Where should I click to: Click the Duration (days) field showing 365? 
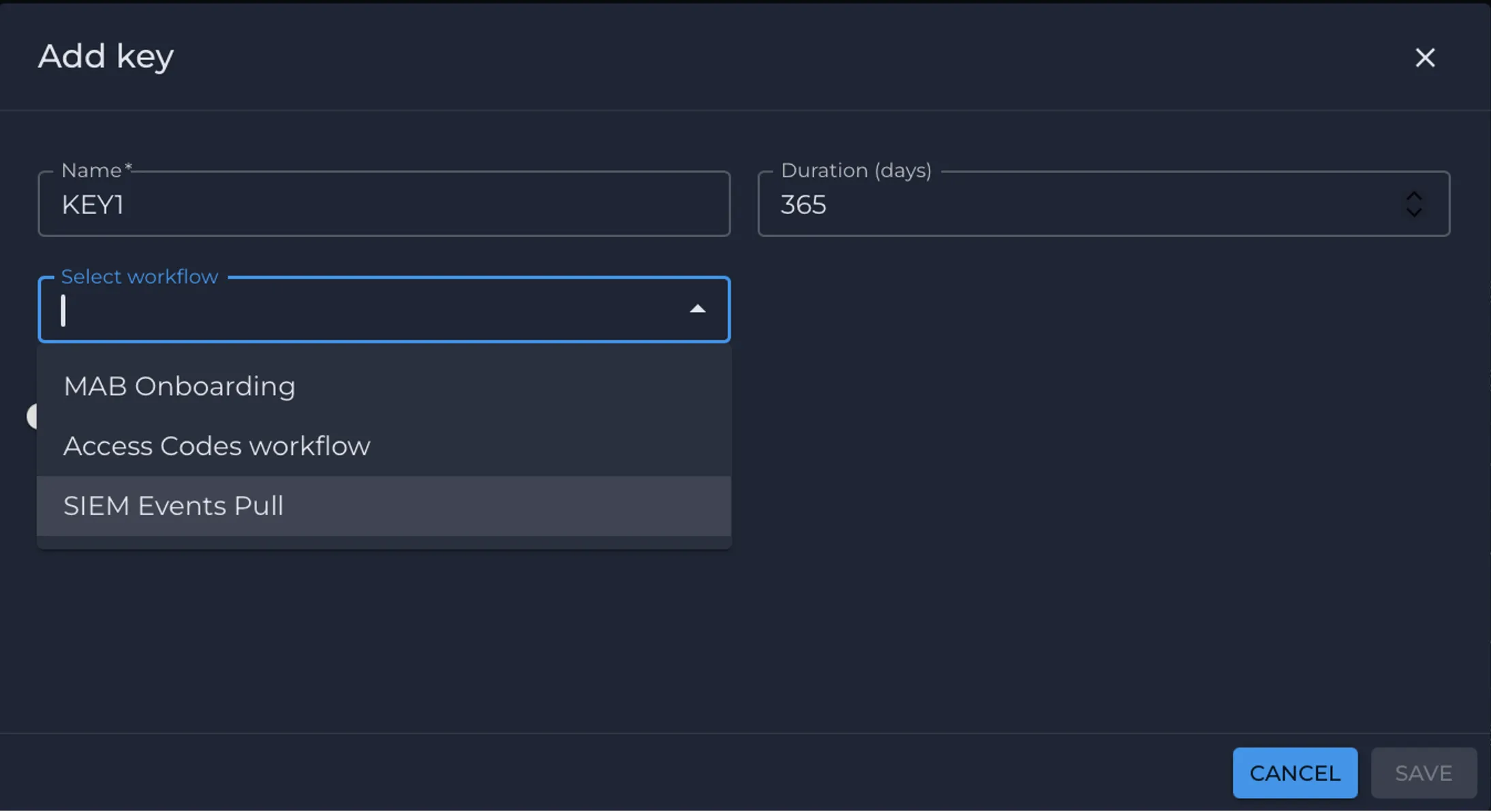pyautogui.click(x=1103, y=204)
